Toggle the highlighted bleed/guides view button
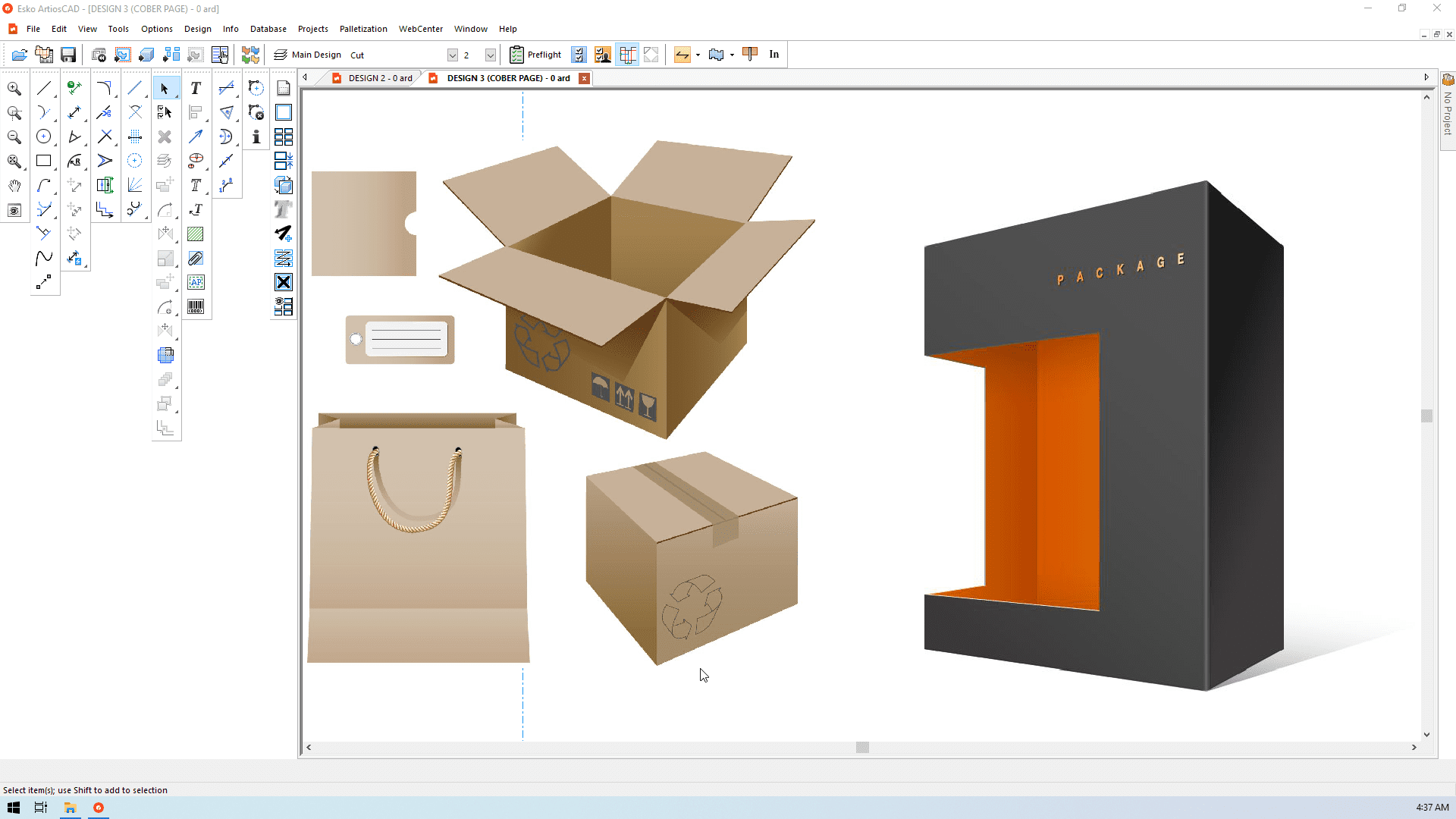The image size is (1456, 819). point(628,55)
